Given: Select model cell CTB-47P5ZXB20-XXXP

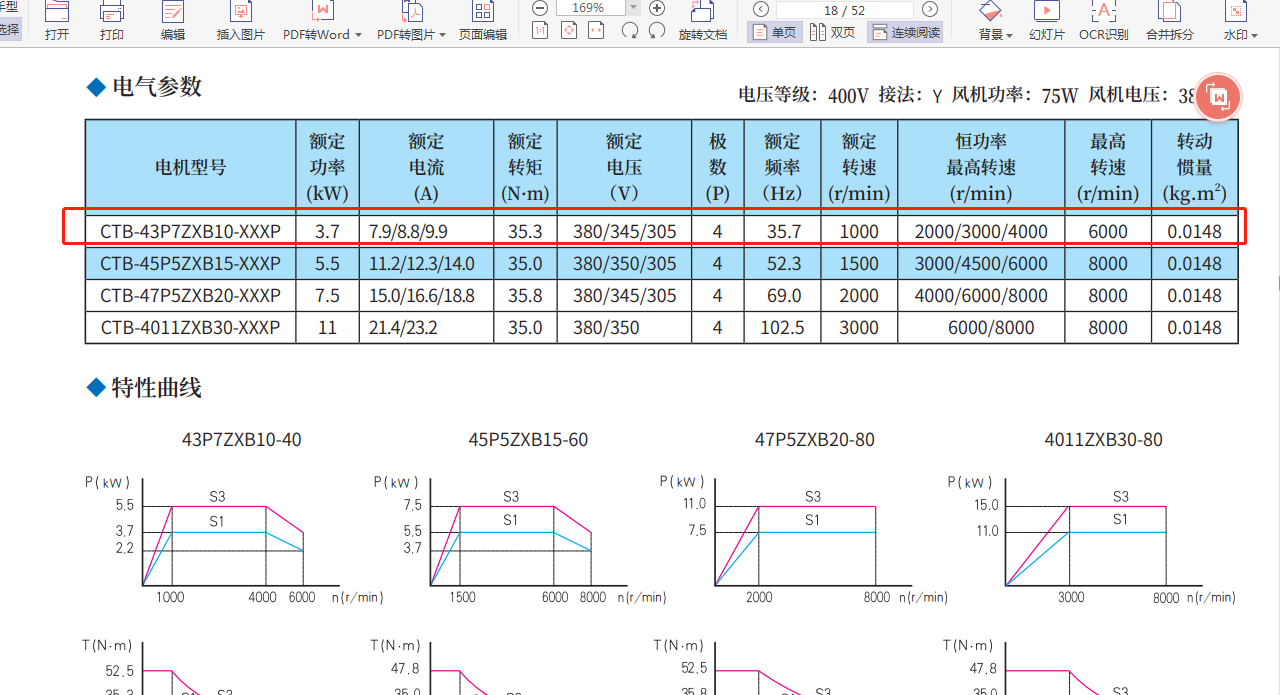Looking at the screenshot, I should point(190,296).
